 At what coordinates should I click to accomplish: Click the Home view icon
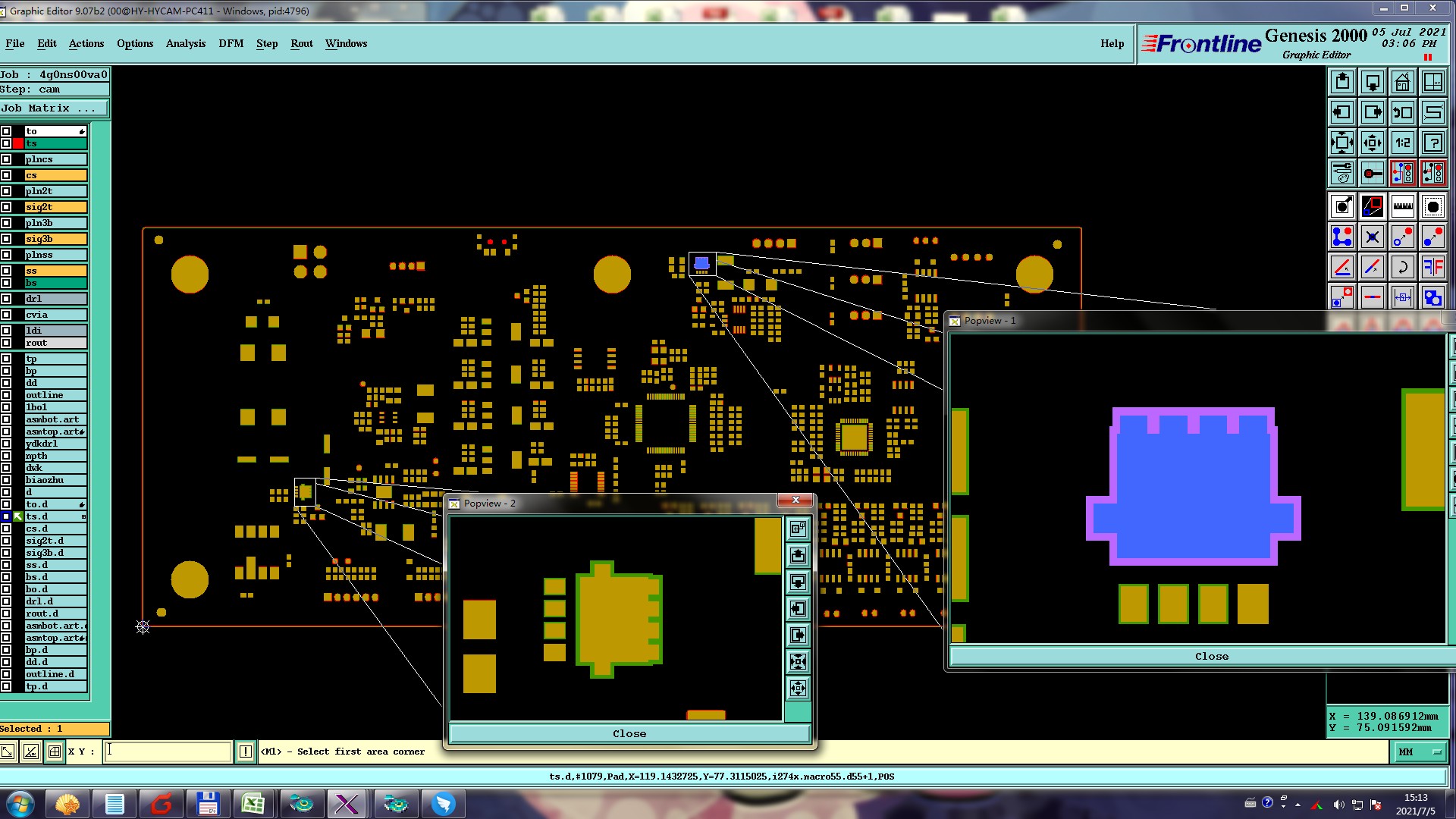[x=1402, y=82]
